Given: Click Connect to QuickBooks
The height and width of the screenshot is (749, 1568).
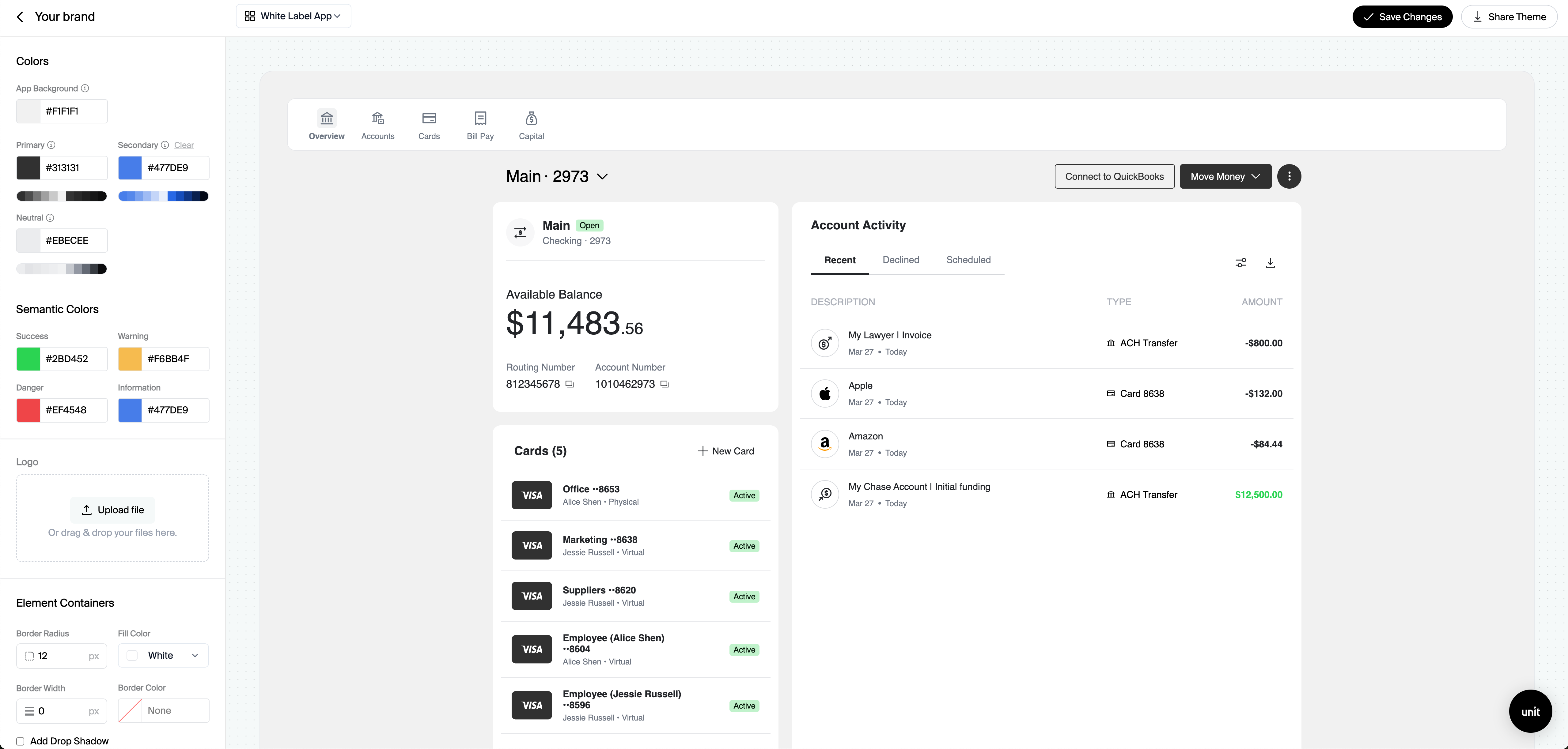Looking at the screenshot, I should (1115, 176).
